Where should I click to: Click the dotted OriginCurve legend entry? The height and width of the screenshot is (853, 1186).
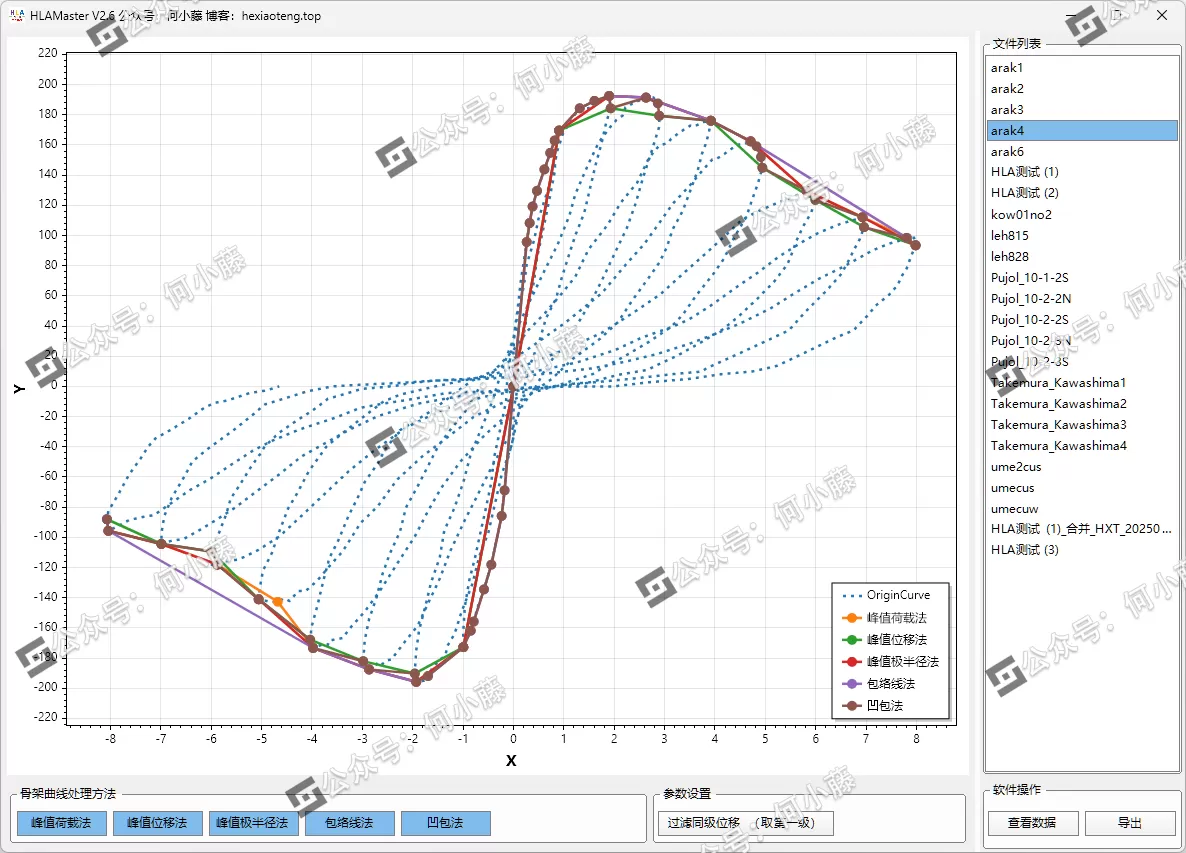pos(888,596)
